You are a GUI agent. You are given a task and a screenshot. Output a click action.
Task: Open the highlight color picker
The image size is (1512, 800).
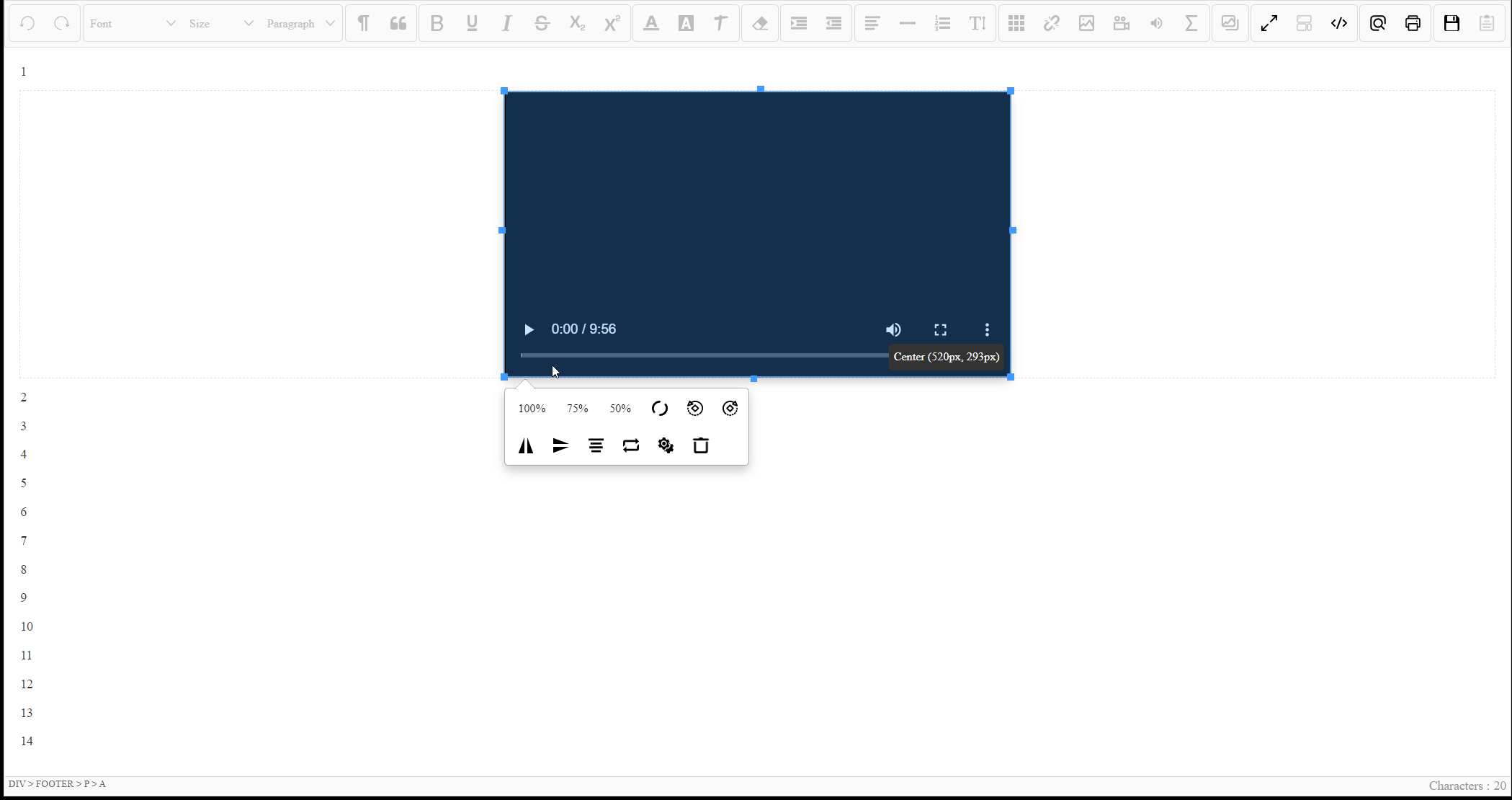click(686, 23)
